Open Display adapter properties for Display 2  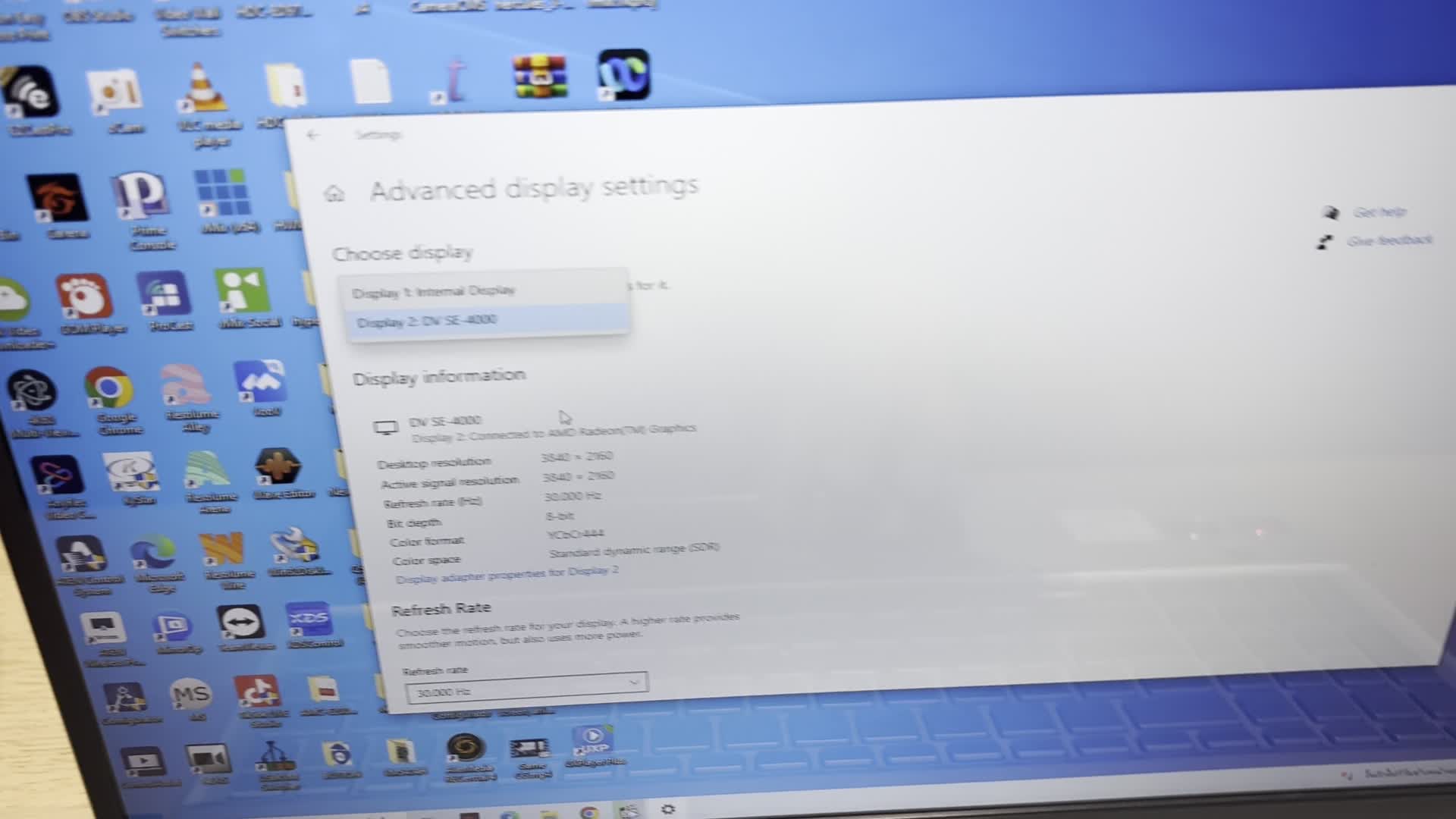pos(507,575)
